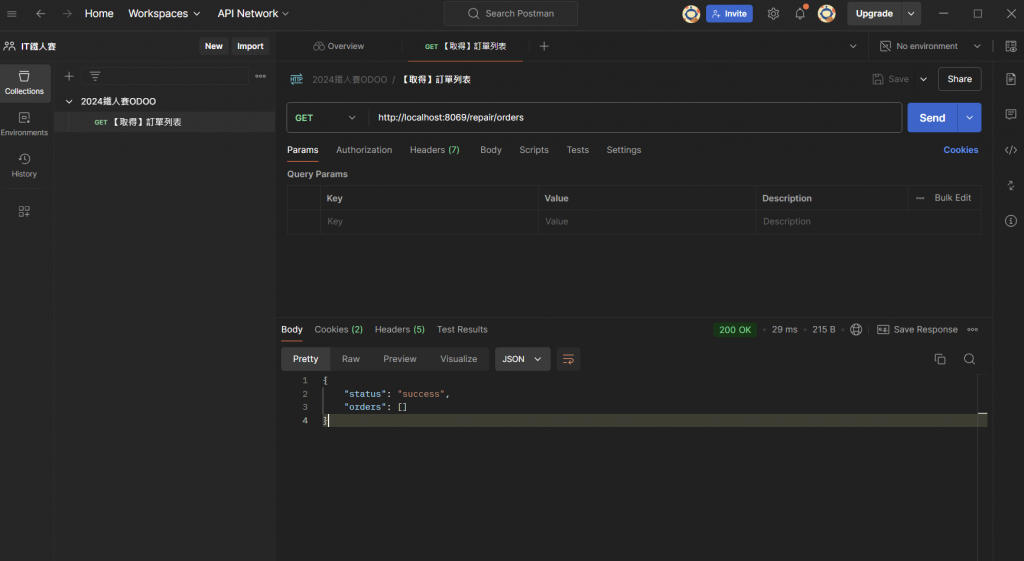Screen dimensions: 1024x561
Task: Open the configure workspace sidebar grid icon
Action: (24, 212)
